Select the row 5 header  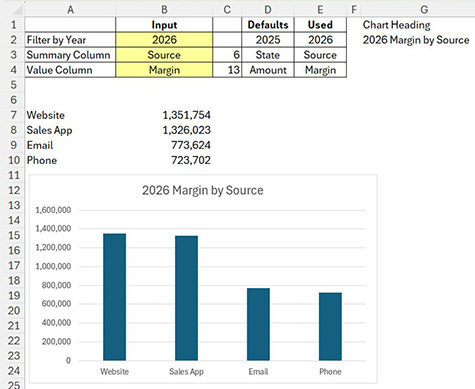(13, 85)
